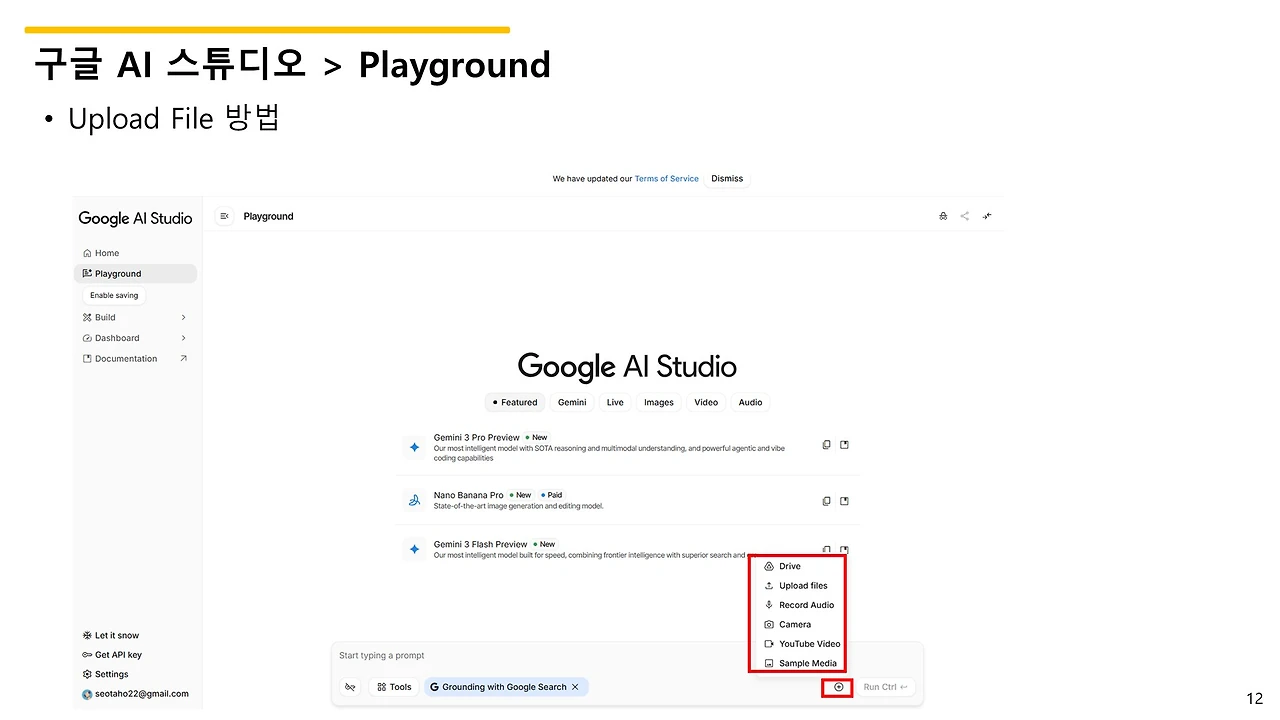Switch to the Images tab

click(x=659, y=402)
